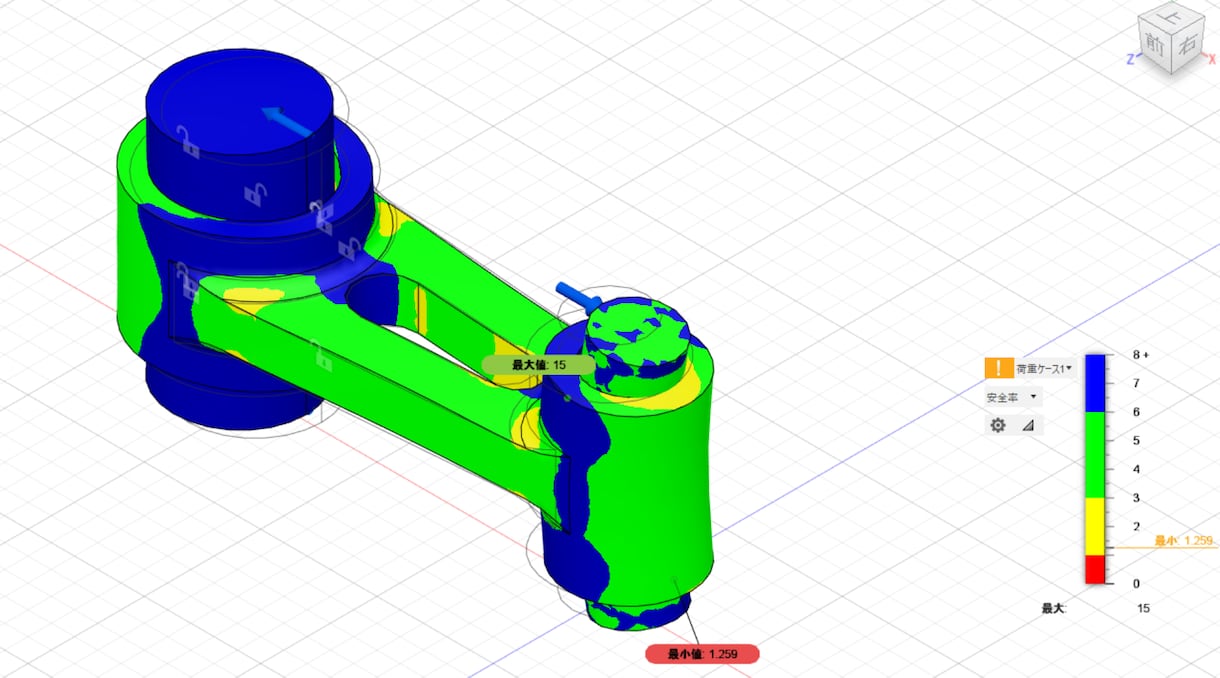Click the red segment of the legend bar

(x=1097, y=569)
